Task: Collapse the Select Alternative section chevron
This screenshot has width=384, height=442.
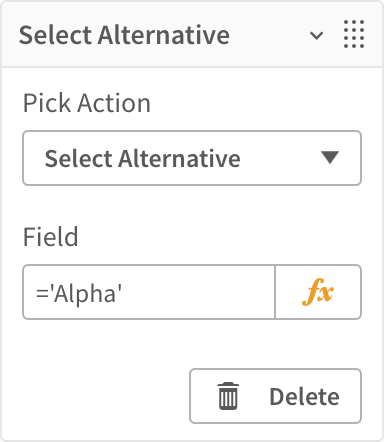Action: pos(316,35)
